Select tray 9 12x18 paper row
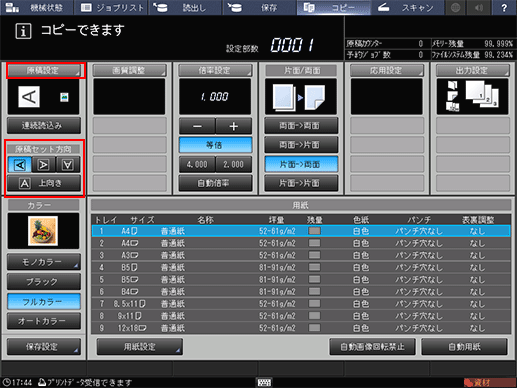 pyautogui.click(x=301, y=328)
